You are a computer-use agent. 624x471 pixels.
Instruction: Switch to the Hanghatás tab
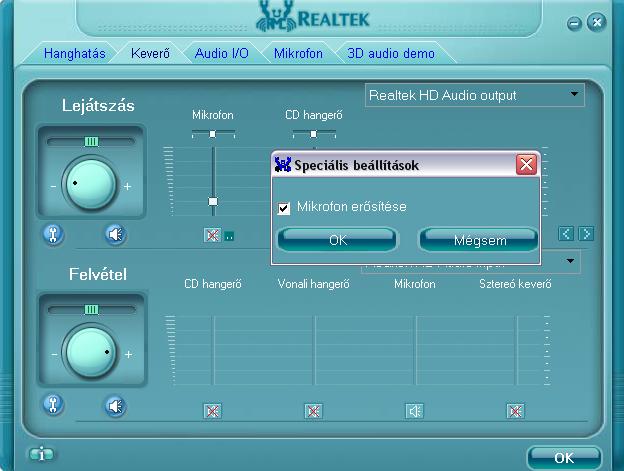[74, 53]
